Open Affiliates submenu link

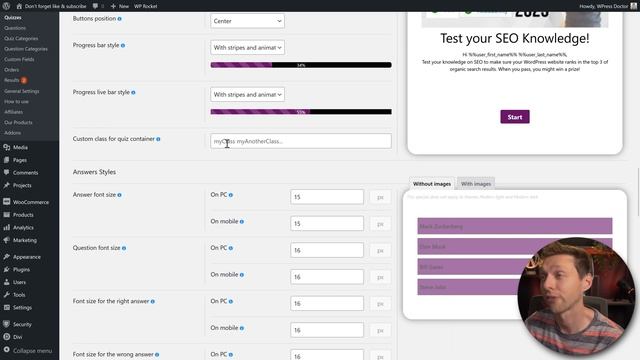pyautogui.click(x=13, y=112)
